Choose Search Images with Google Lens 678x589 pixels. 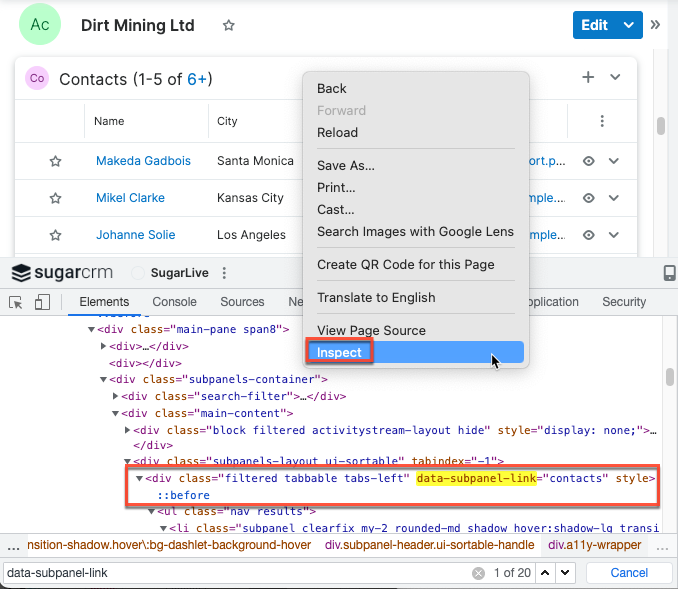[416, 232]
